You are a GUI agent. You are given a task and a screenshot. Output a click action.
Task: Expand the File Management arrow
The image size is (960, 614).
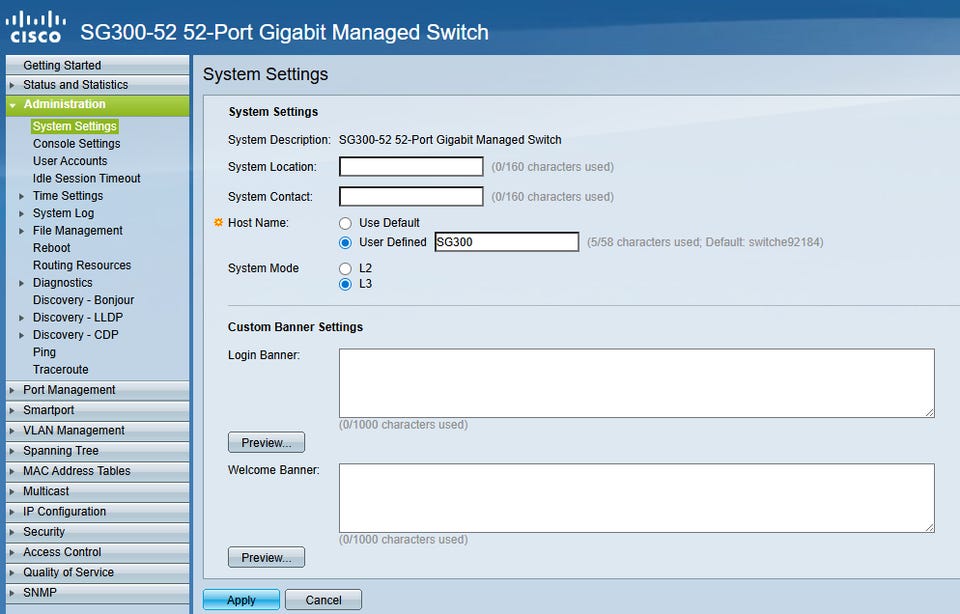(x=21, y=231)
